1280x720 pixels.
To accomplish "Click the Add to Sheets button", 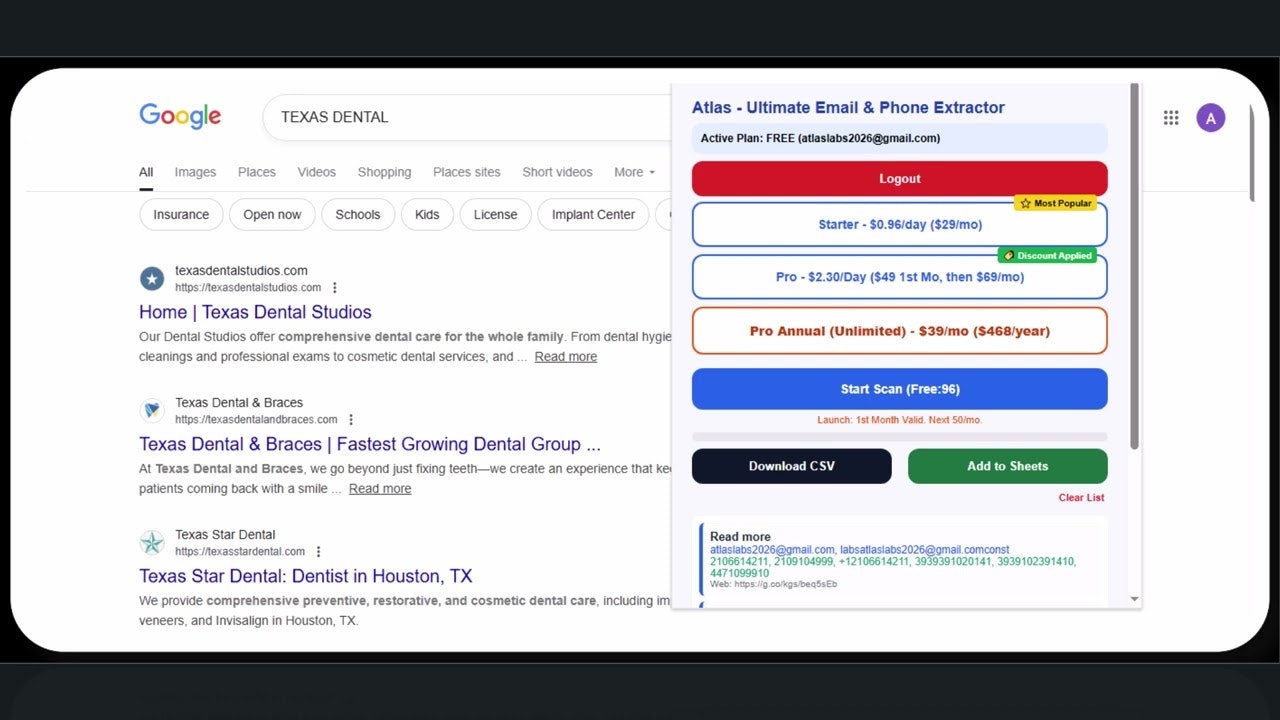I will tap(1007, 466).
